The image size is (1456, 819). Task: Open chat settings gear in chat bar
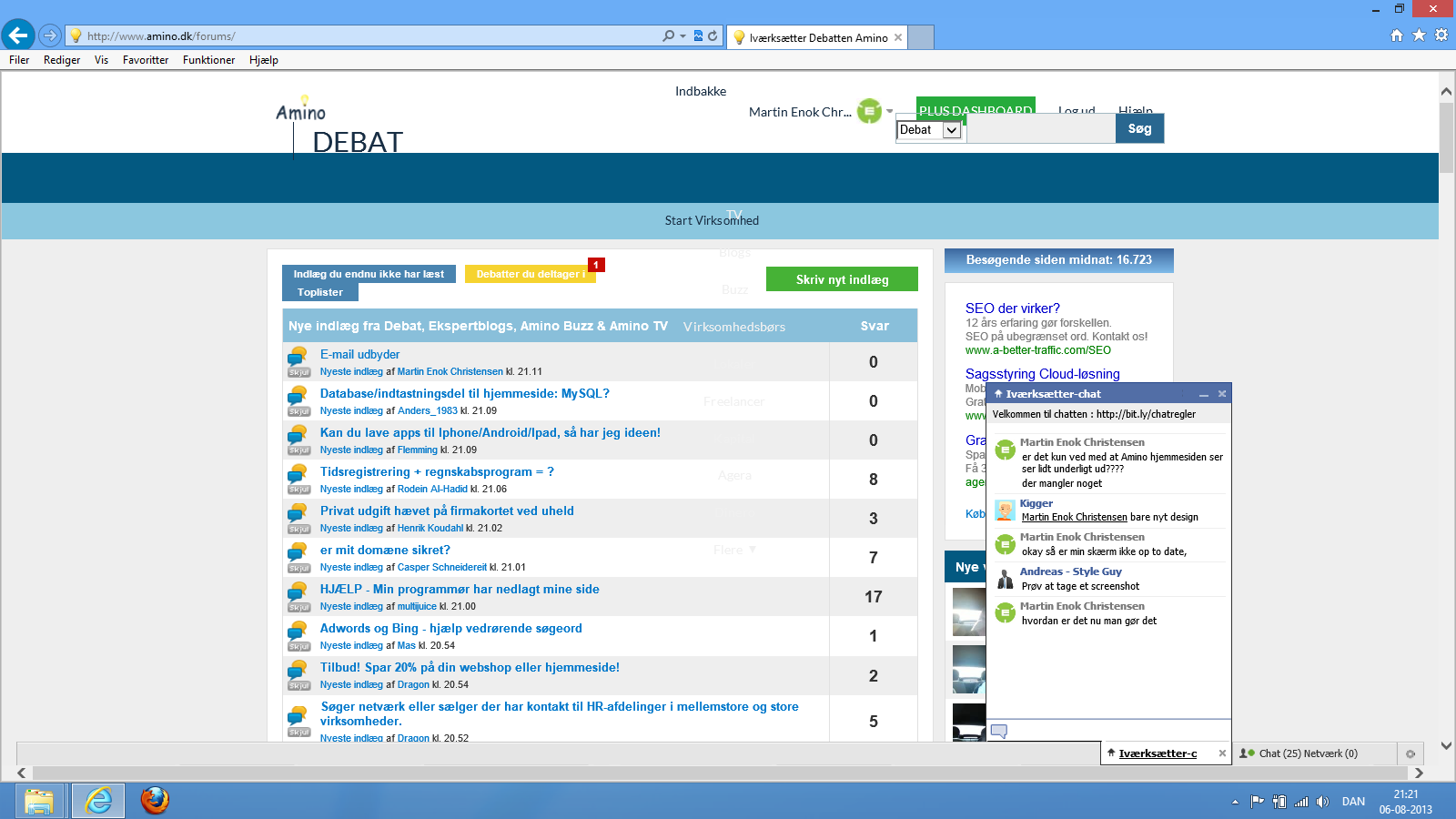pyautogui.click(x=1410, y=753)
